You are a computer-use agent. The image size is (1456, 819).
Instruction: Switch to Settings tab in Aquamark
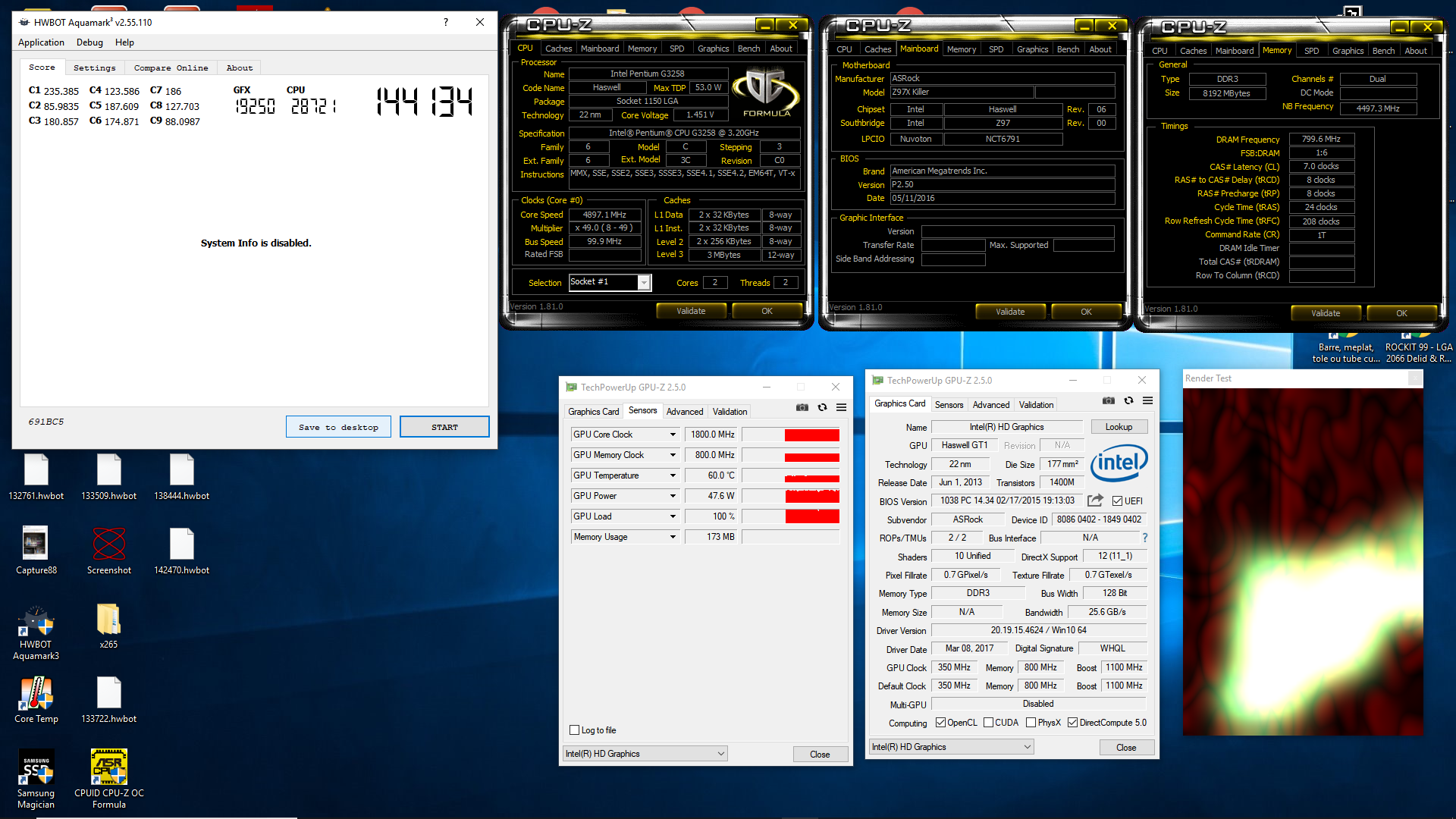(x=95, y=67)
